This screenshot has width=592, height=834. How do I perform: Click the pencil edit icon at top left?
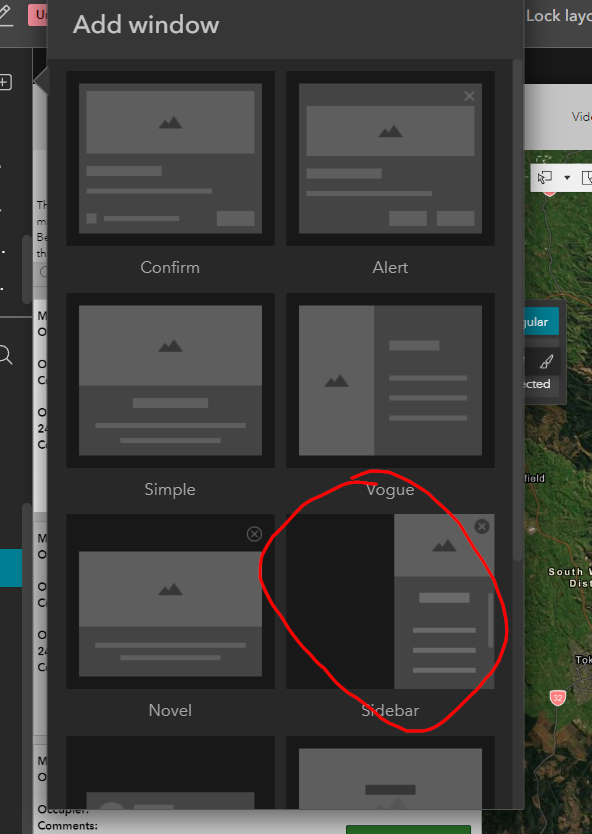6,14
